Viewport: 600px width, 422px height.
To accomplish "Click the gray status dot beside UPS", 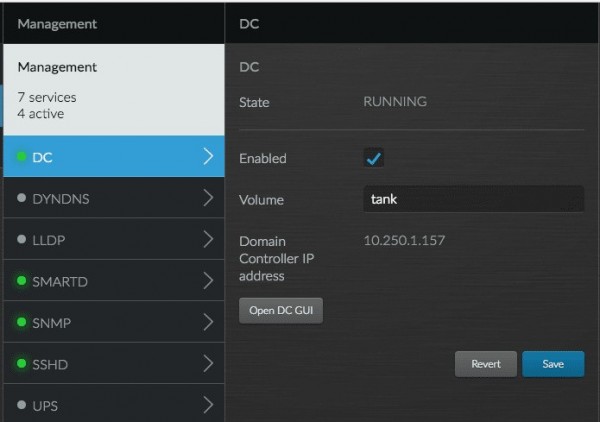I will [x=22, y=405].
